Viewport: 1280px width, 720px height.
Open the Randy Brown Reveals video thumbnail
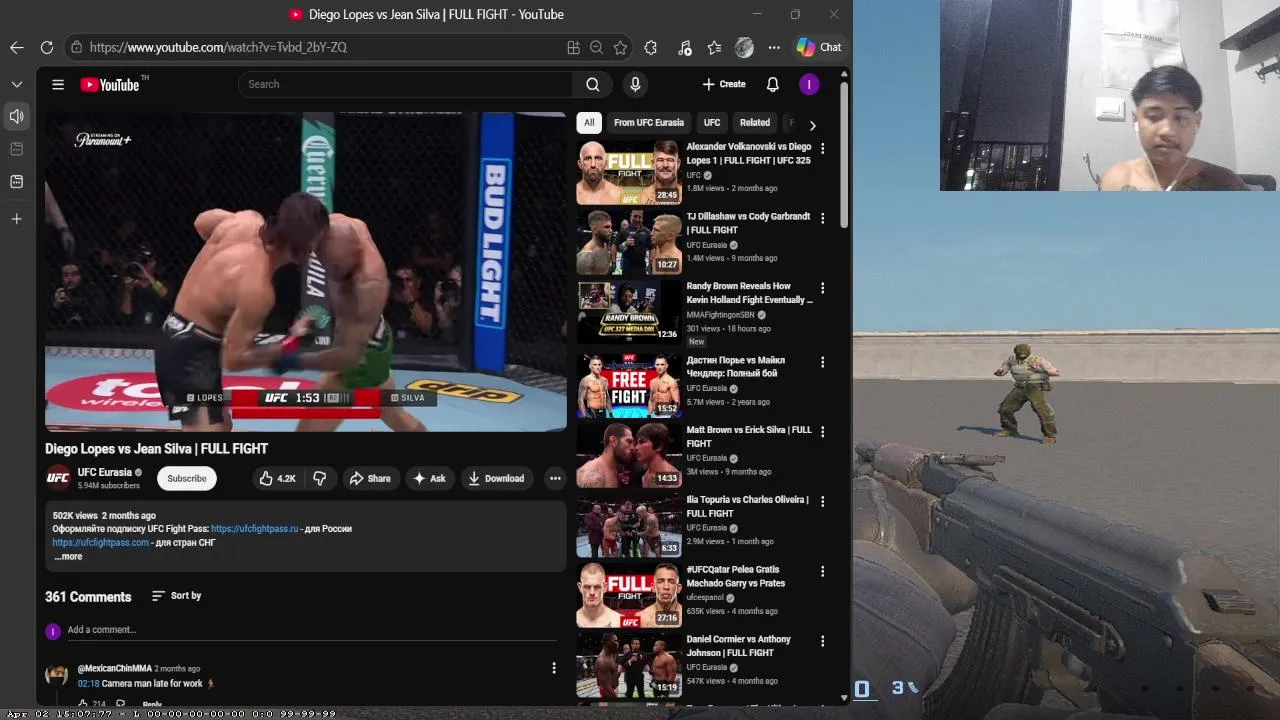coord(629,311)
